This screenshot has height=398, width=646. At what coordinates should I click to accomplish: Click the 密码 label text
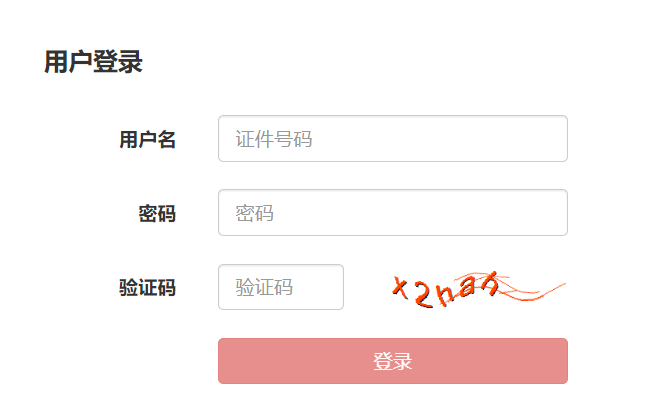click(x=157, y=213)
